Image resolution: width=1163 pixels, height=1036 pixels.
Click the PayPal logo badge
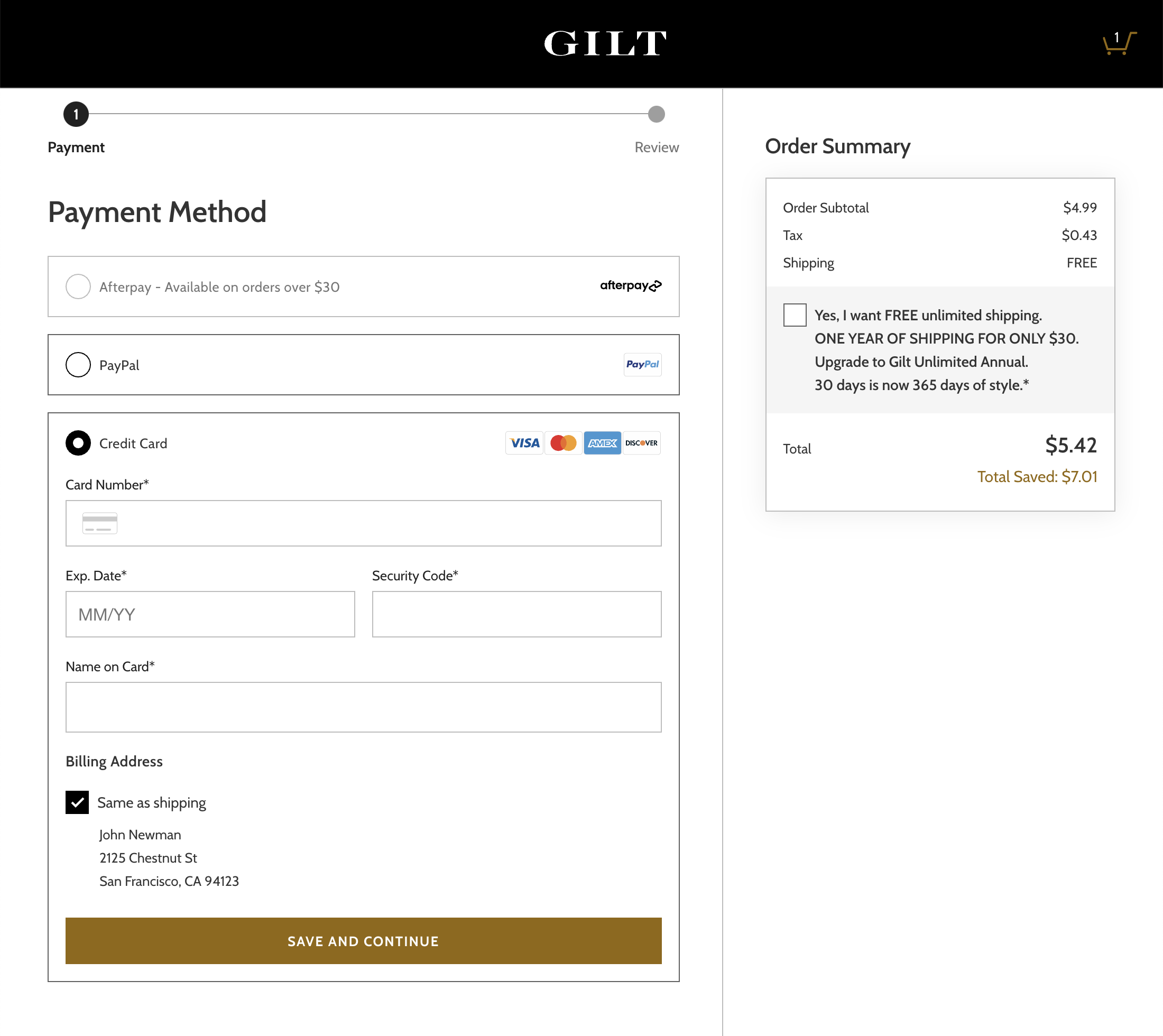pyautogui.click(x=642, y=364)
